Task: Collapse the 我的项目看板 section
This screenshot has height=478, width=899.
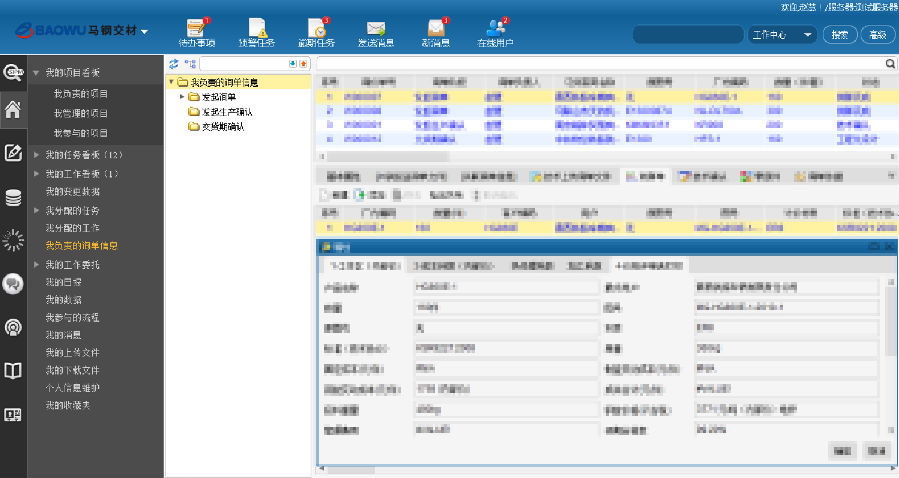Action: click(x=37, y=73)
